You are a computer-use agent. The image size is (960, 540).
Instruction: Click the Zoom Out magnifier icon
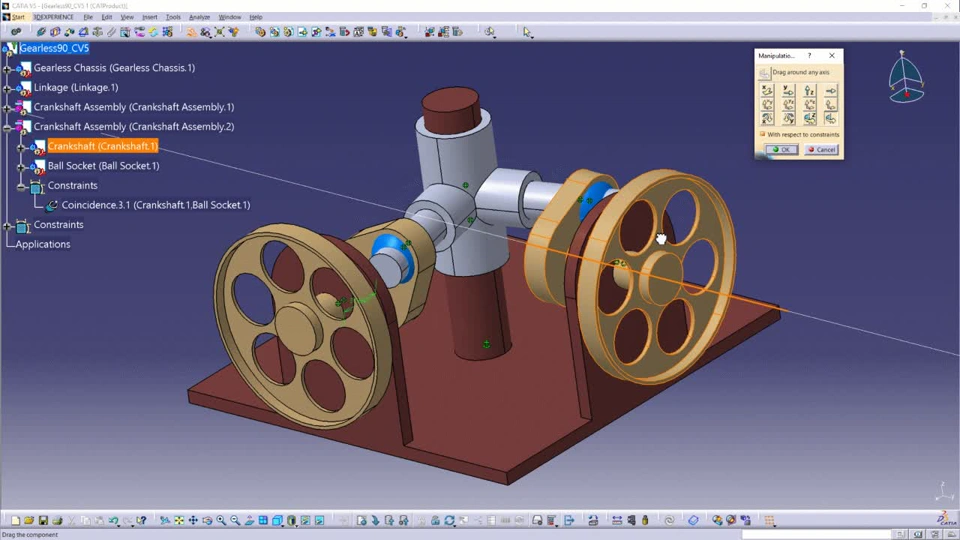(235, 520)
